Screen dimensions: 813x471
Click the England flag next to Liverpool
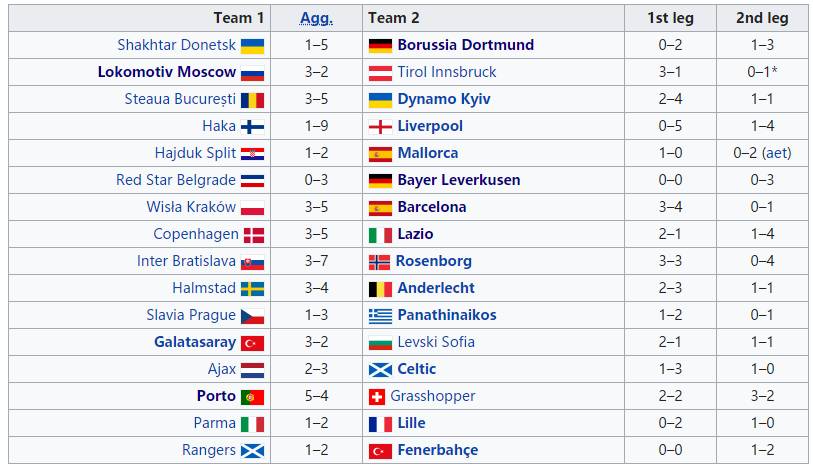click(380, 126)
